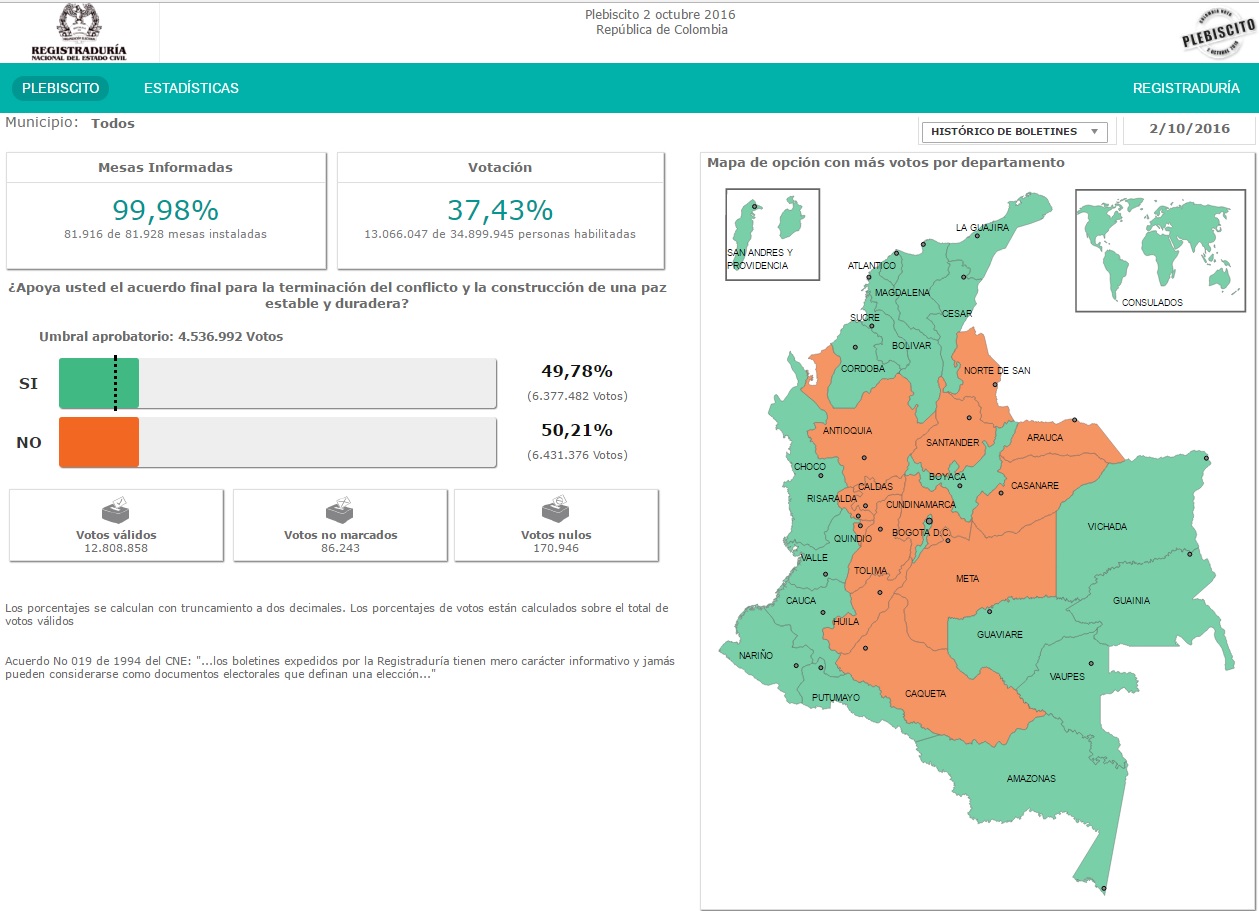The height and width of the screenshot is (911, 1259).
Task: Click the SI percentage "49,78%"
Action: (577, 372)
